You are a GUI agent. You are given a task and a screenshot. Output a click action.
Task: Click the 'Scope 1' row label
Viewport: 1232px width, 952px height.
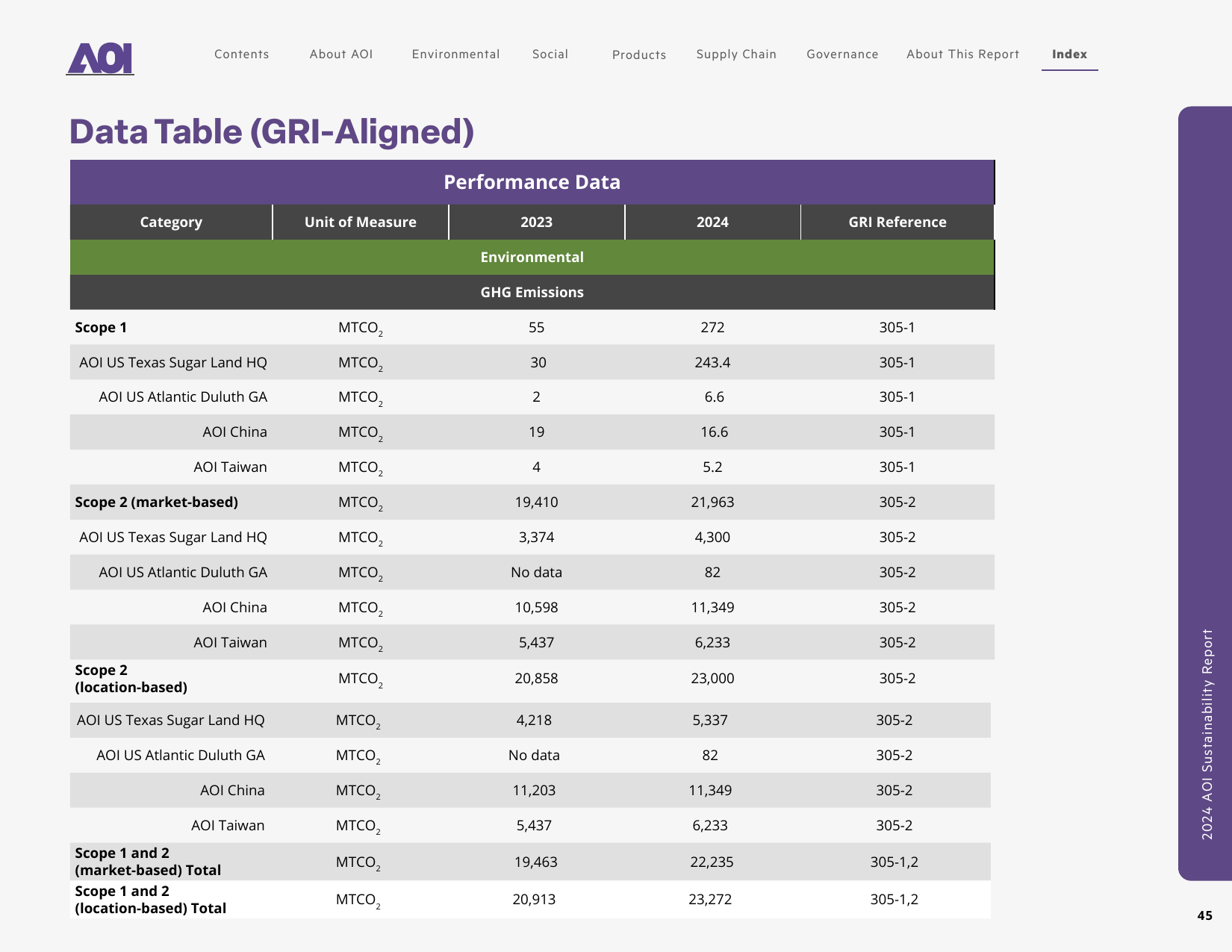click(101, 328)
